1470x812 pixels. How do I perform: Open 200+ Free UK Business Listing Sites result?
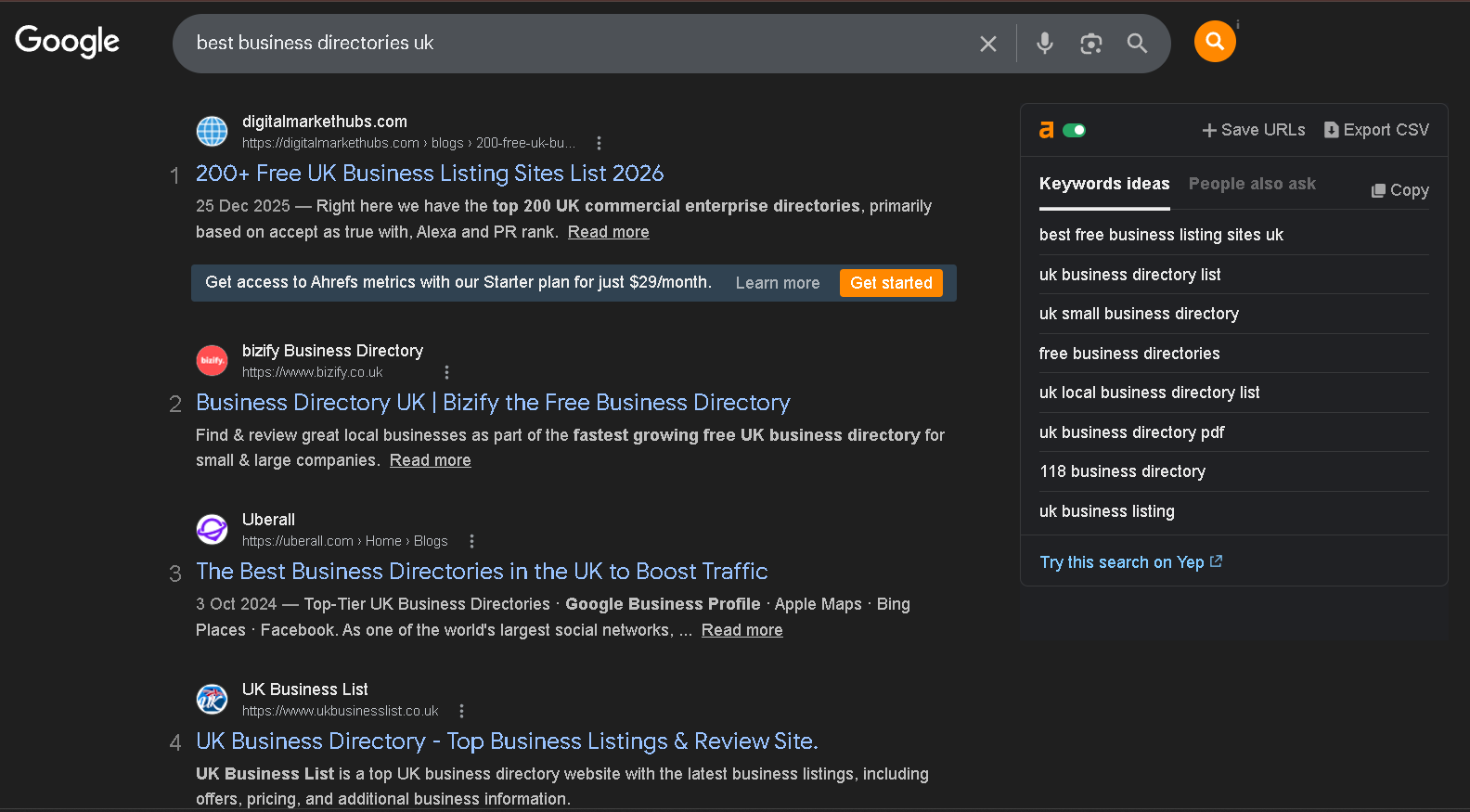pyautogui.click(x=430, y=174)
